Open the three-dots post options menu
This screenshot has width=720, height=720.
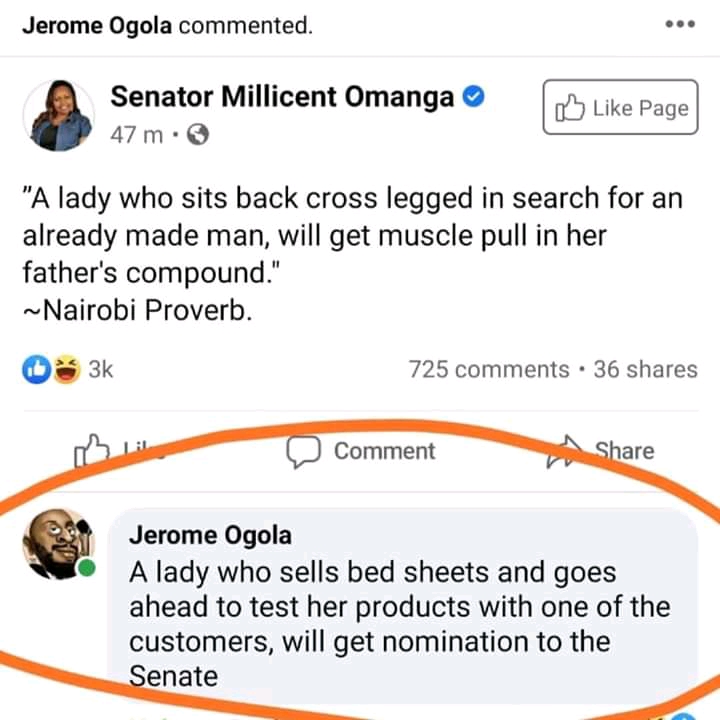click(680, 25)
